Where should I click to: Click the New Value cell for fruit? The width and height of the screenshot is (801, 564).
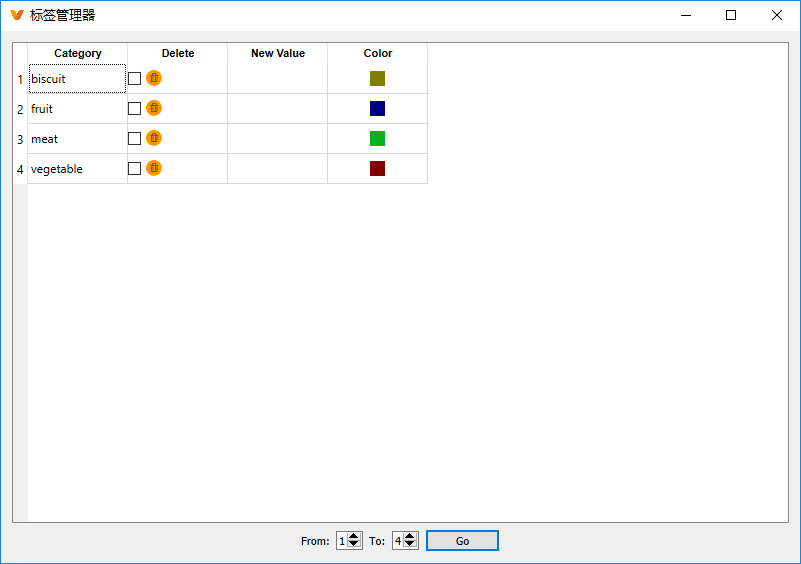[278, 109]
